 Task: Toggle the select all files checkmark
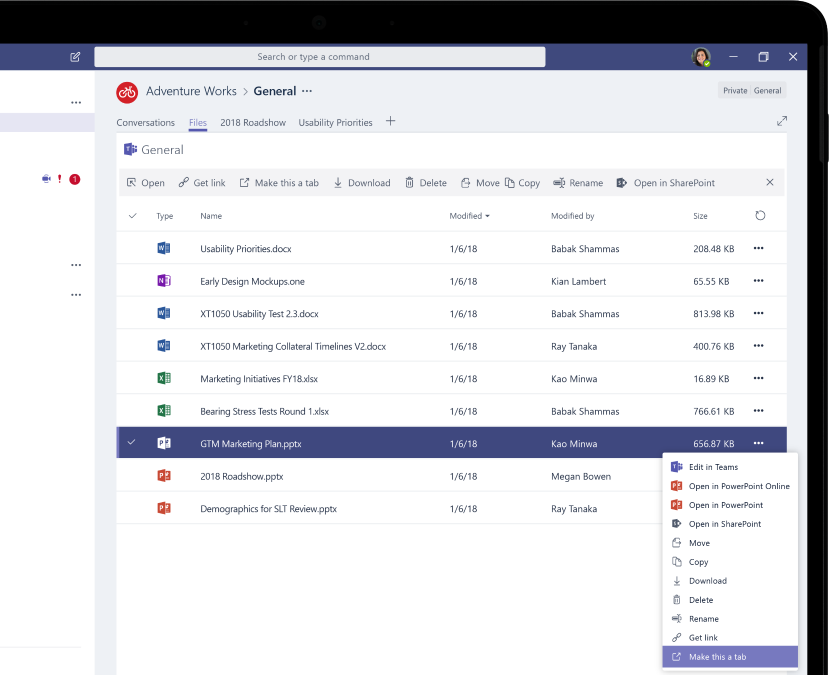pyautogui.click(x=132, y=215)
